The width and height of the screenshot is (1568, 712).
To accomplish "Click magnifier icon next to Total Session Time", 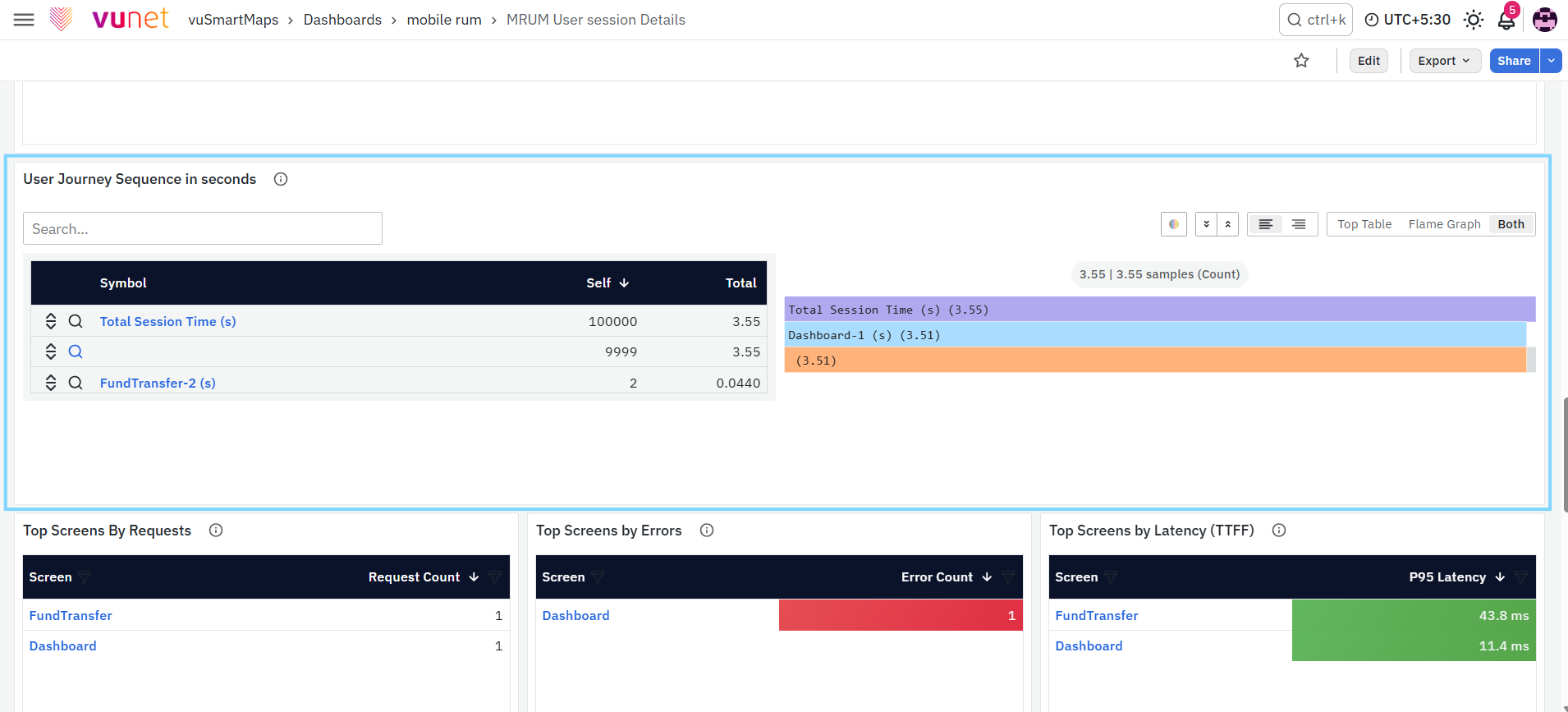I will [x=76, y=321].
